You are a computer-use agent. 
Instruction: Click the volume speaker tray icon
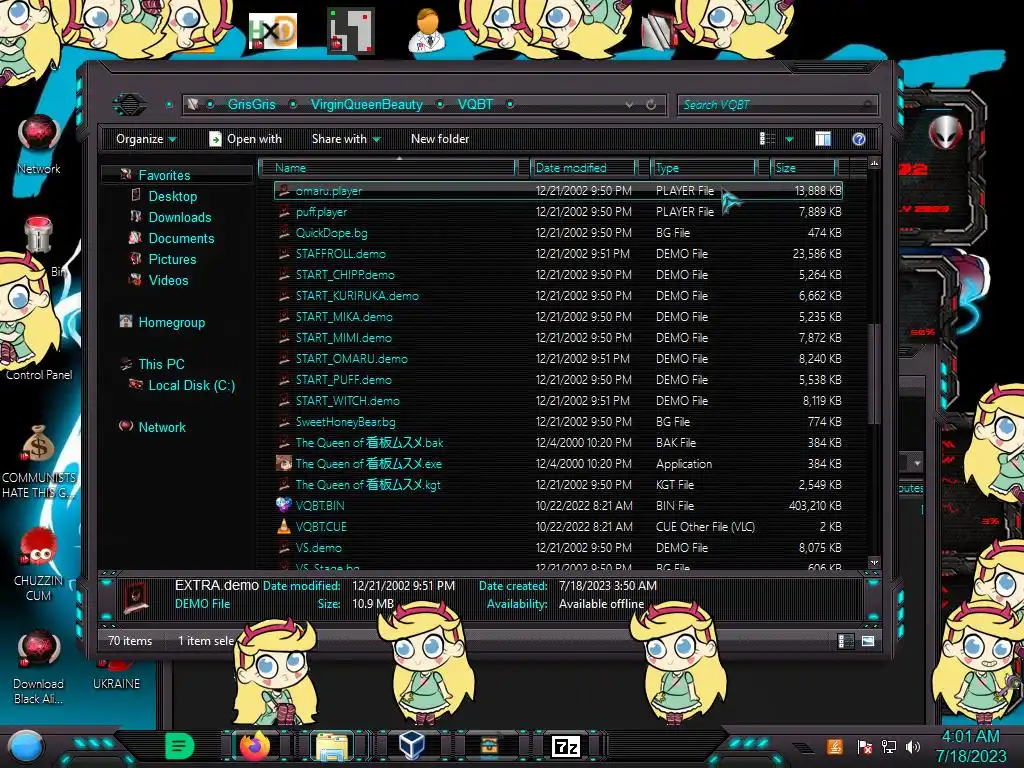[x=913, y=746]
